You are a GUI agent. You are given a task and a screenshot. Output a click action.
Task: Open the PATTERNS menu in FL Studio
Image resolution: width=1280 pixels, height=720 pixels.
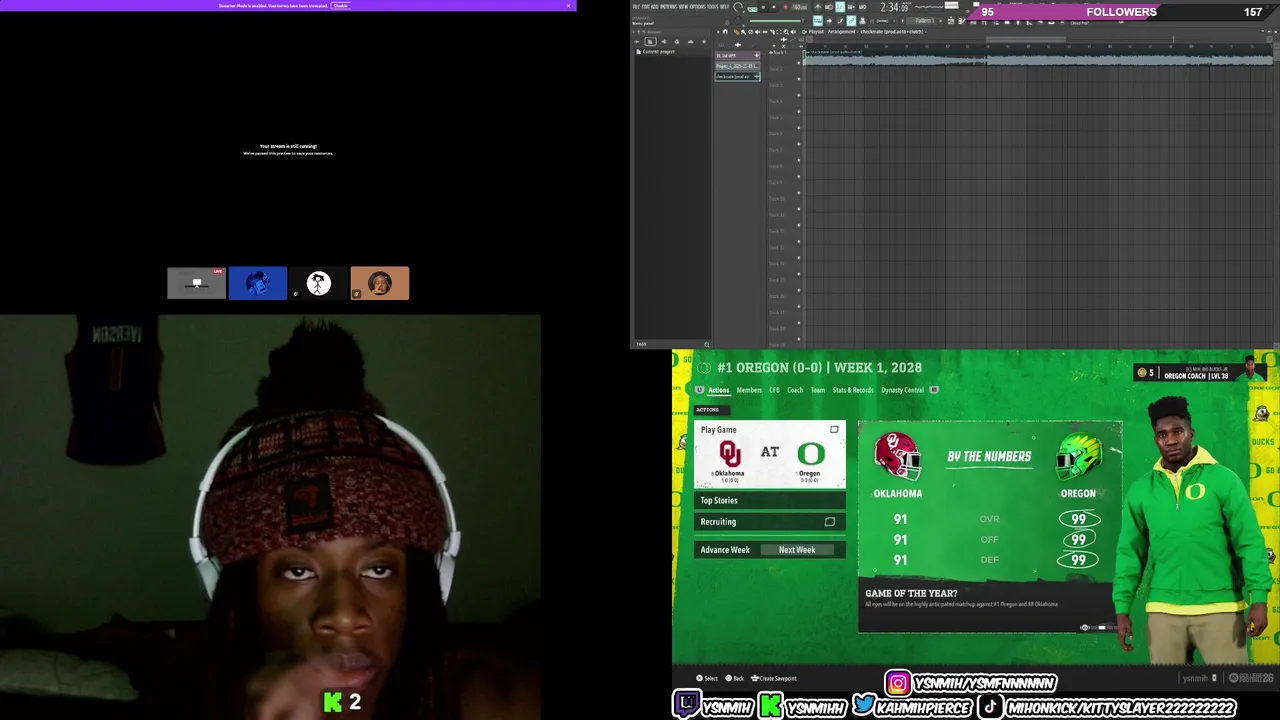669,6
